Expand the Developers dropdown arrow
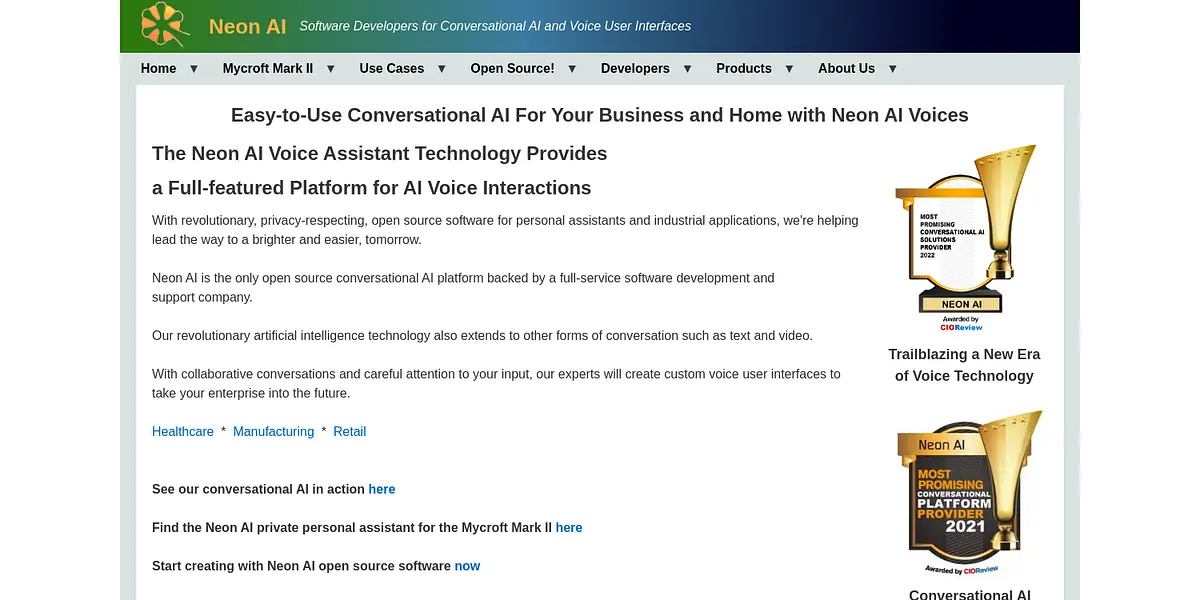 coord(688,69)
